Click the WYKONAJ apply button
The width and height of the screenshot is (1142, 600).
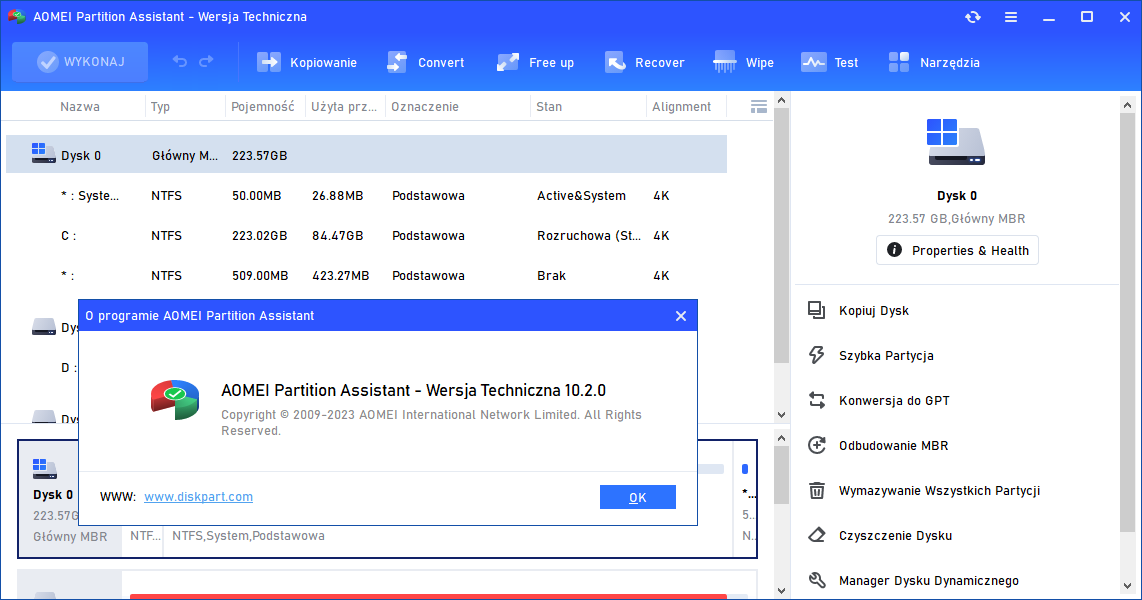[80, 62]
